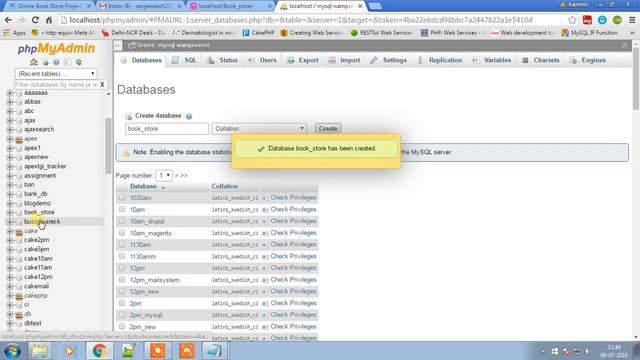Tick the checkbox for 10am_drupal database
The height and width of the screenshot is (360, 640).
coord(122,221)
